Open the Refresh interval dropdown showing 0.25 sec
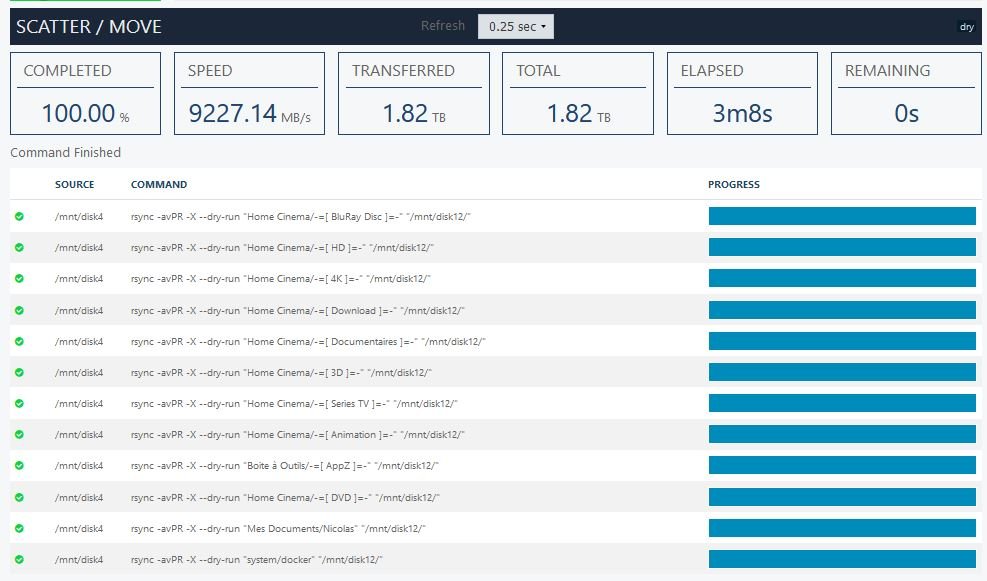 click(x=516, y=26)
